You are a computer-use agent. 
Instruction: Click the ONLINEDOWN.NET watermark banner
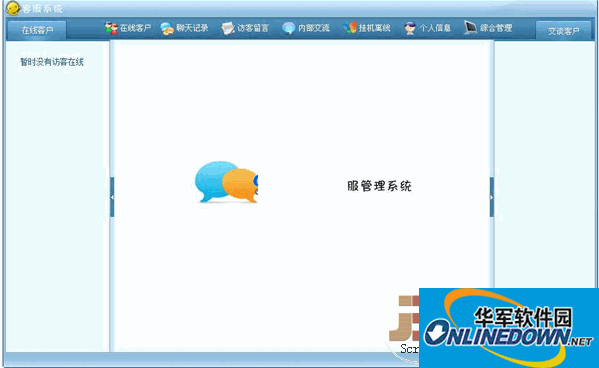pyautogui.click(x=509, y=328)
